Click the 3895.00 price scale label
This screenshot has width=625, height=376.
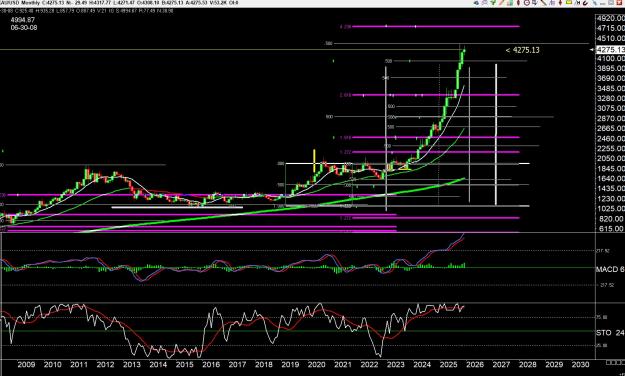(x=611, y=68)
